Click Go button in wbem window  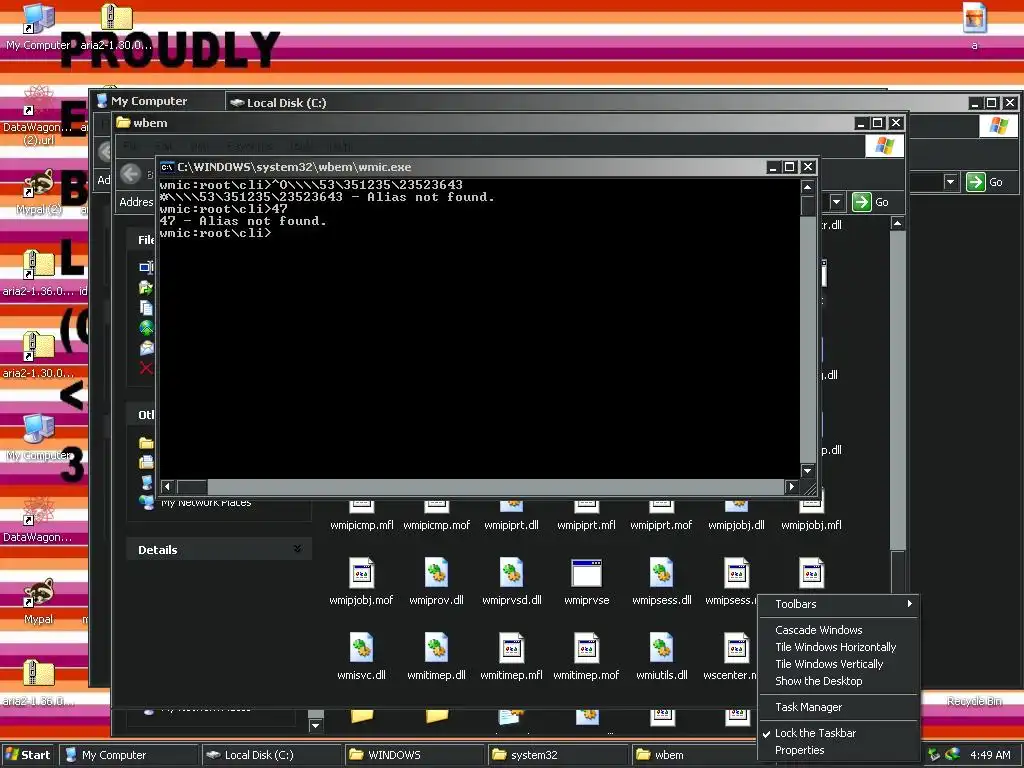[871, 202]
